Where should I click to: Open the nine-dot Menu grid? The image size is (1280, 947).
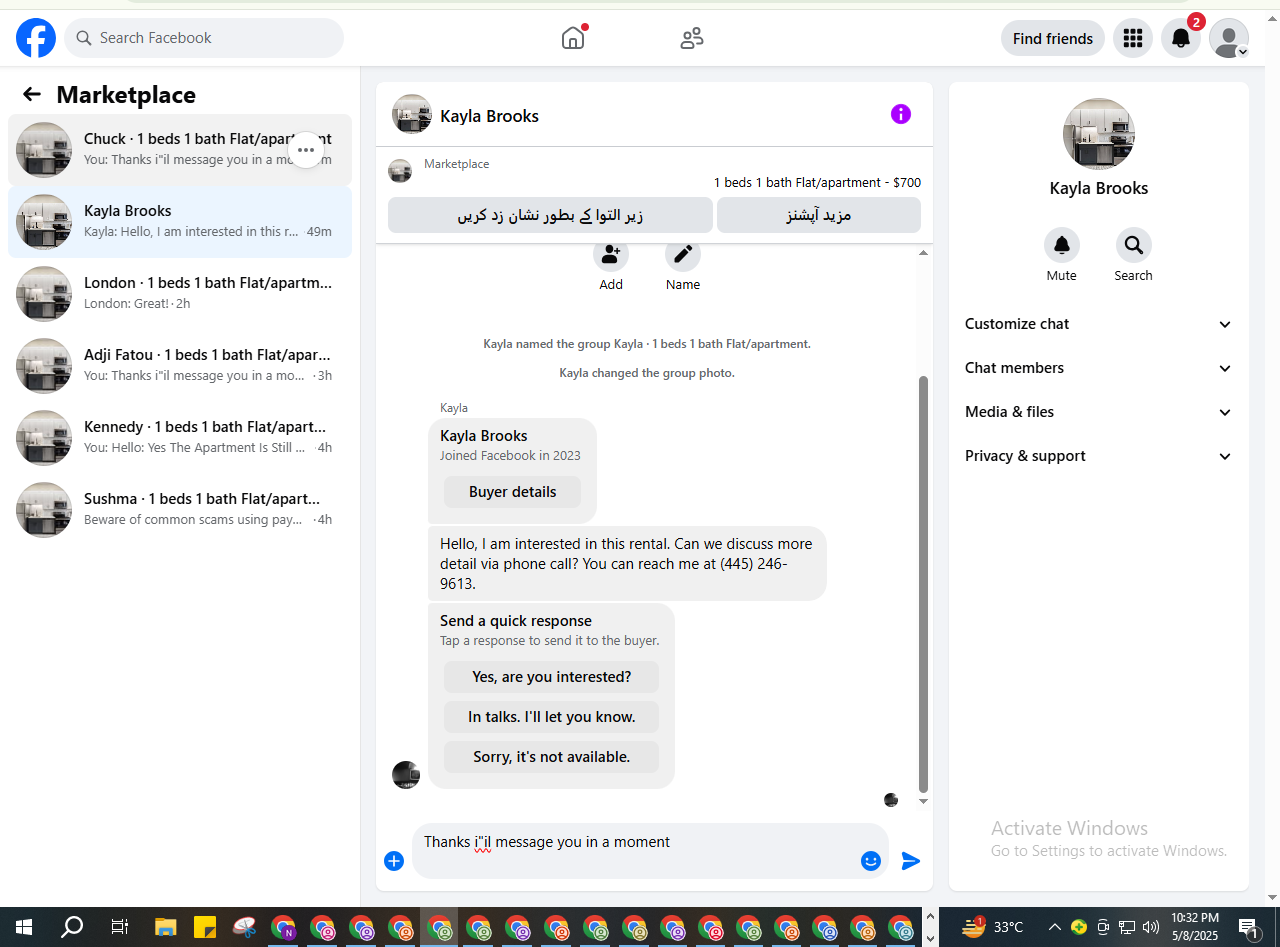point(1133,38)
